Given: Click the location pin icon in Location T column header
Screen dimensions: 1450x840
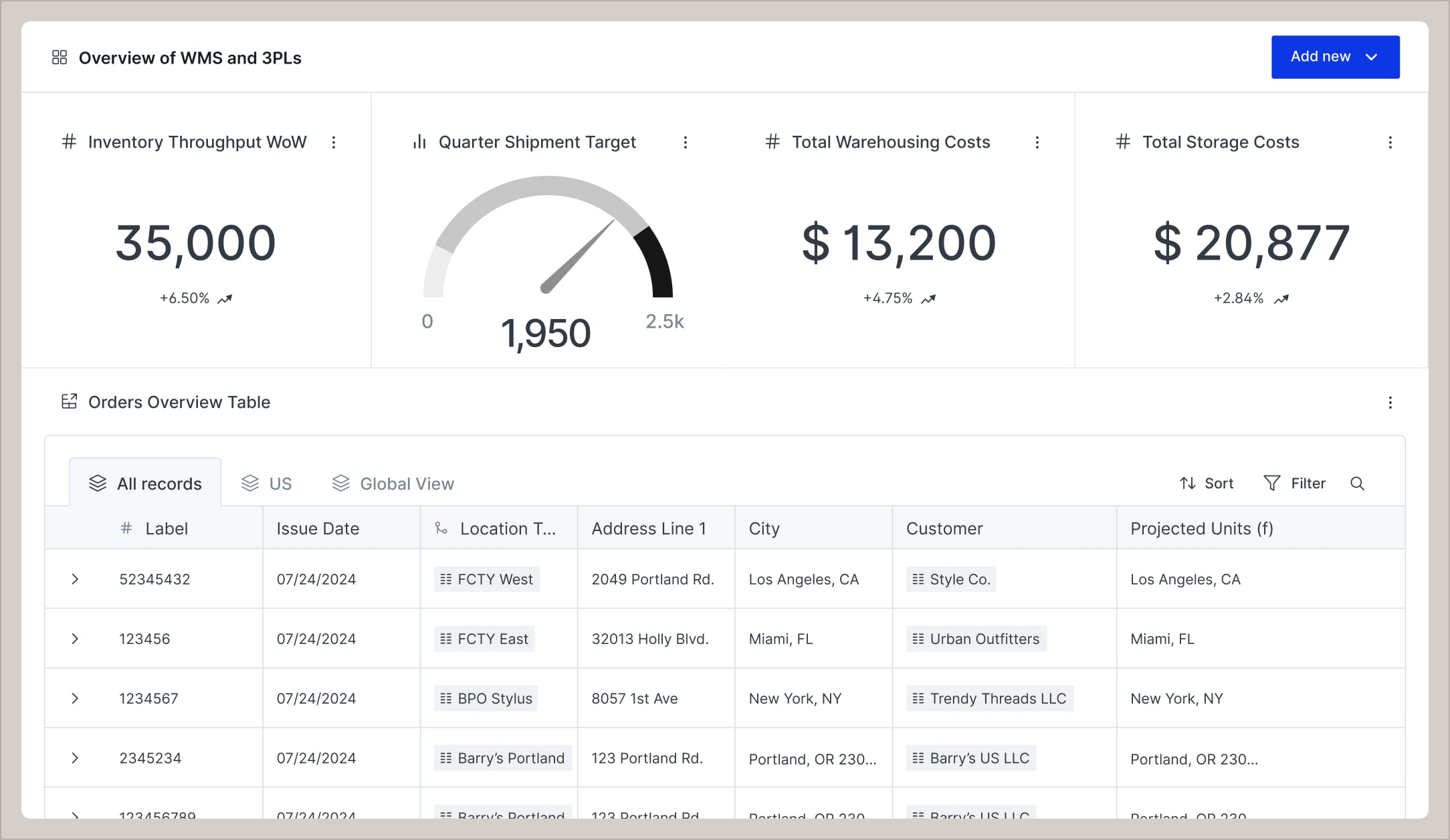Looking at the screenshot, I should point(440,528).
